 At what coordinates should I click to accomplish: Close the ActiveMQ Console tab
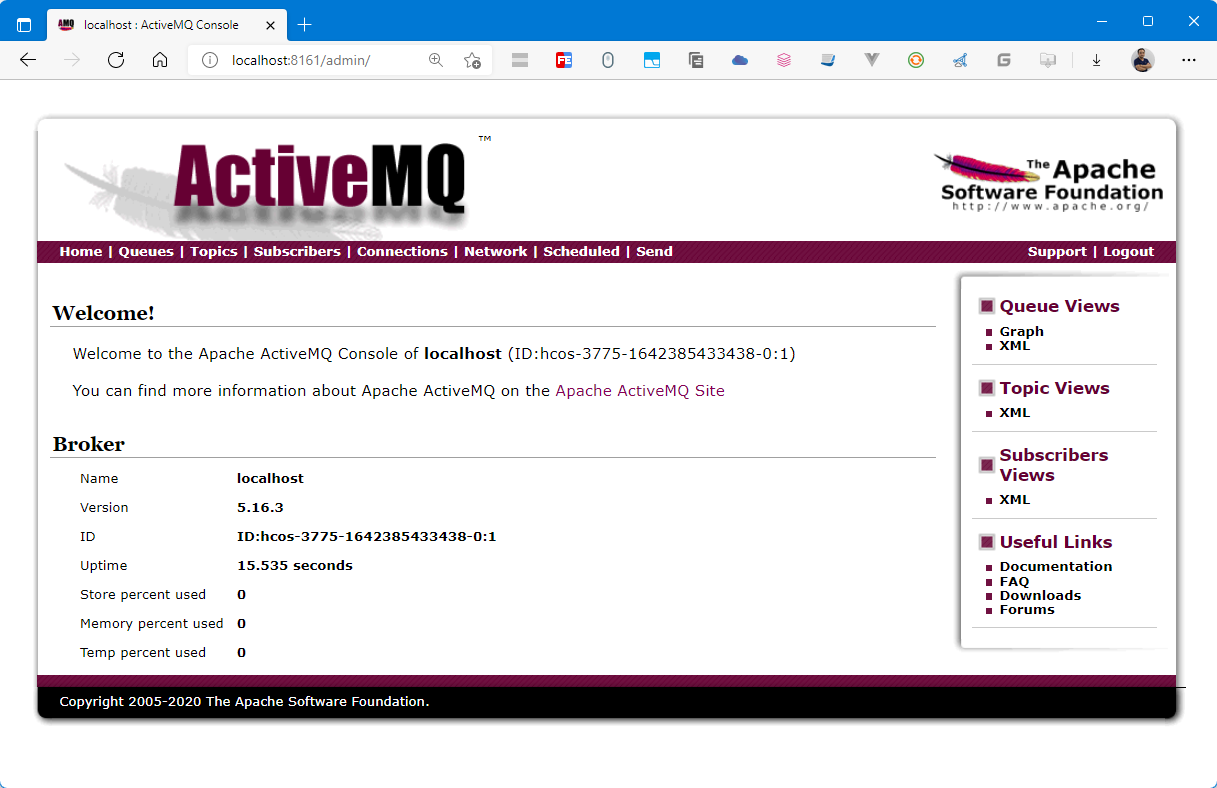tap(268, 24)
